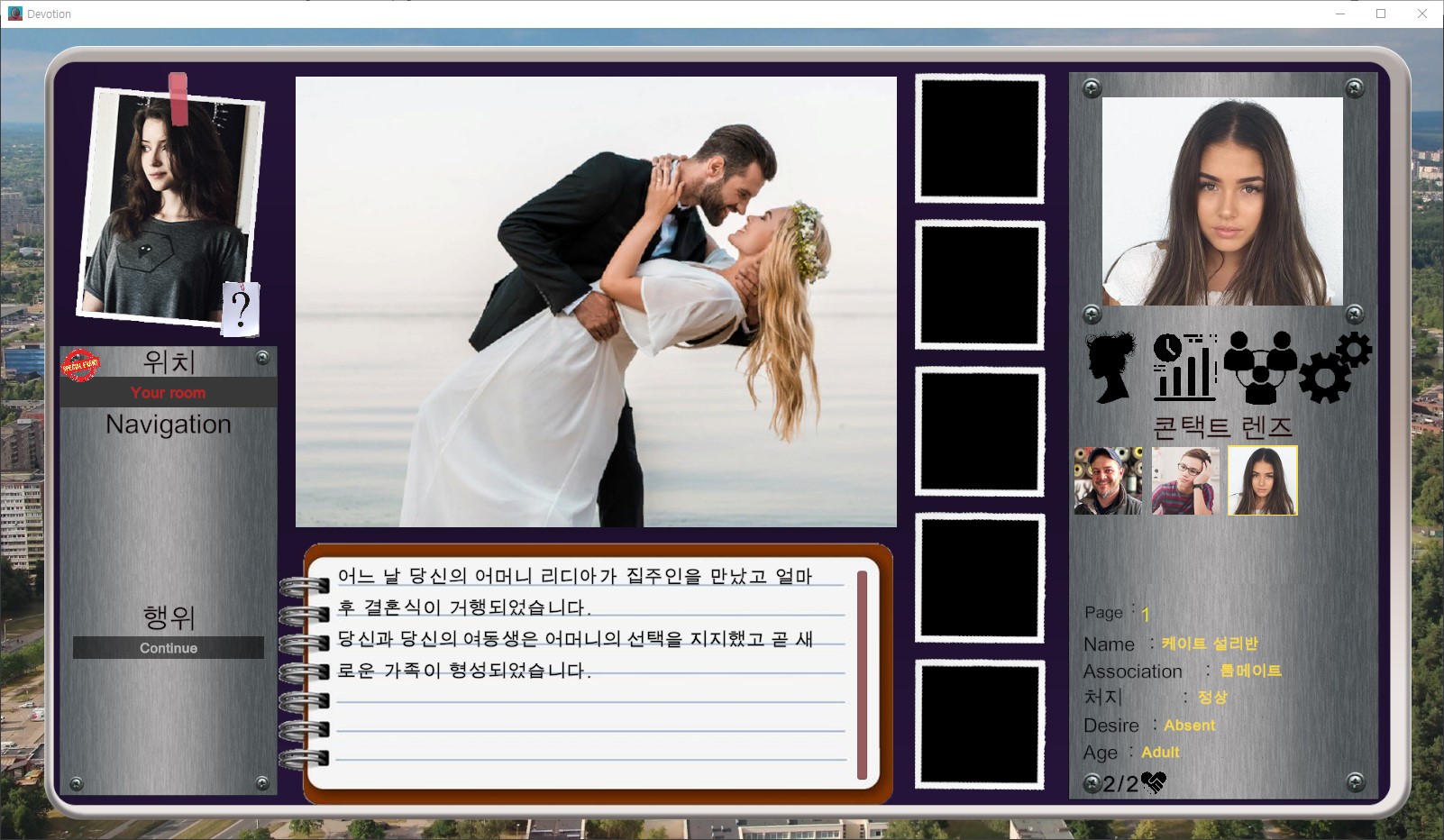Click the red Special Event stamp
1444x840 pixels.
80,366
